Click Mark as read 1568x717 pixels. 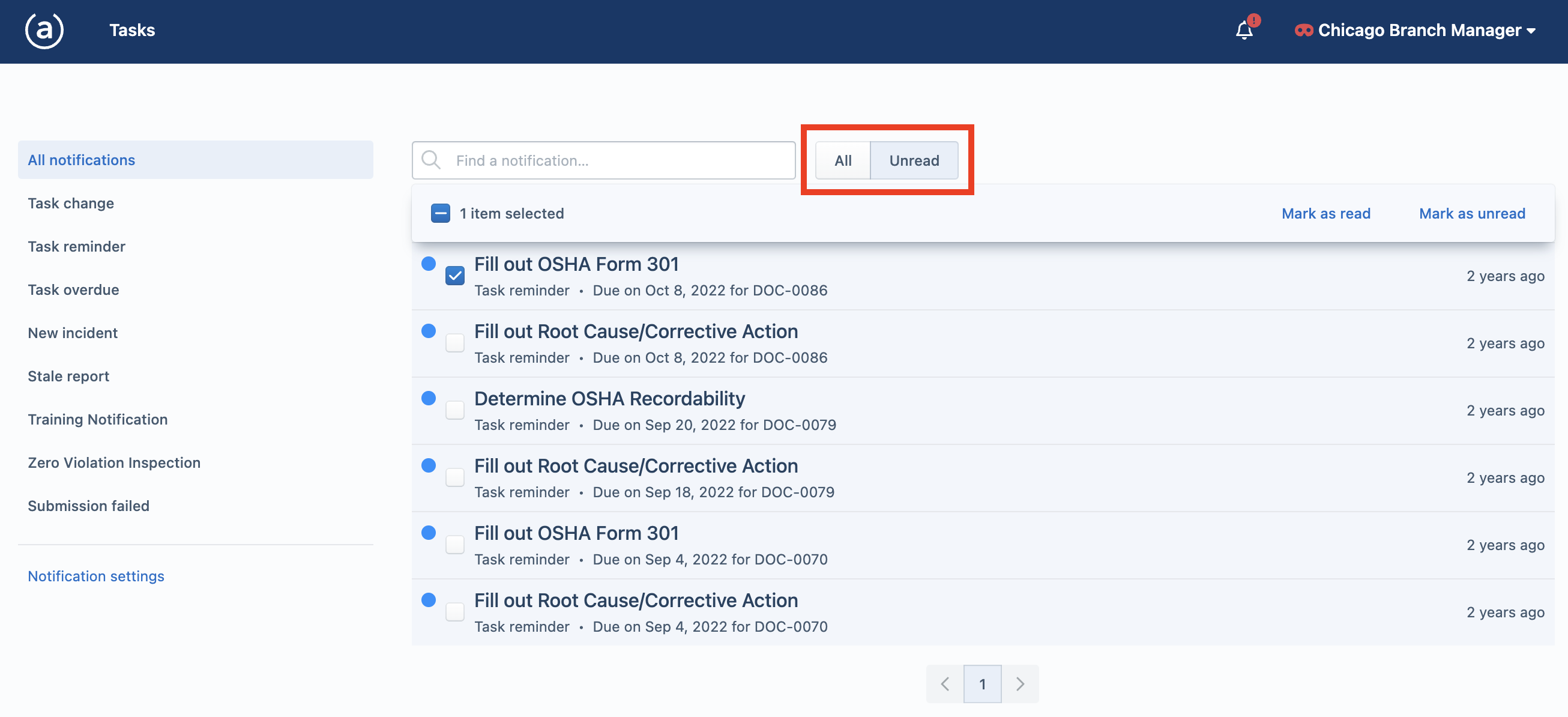[x=1325, y=214]
